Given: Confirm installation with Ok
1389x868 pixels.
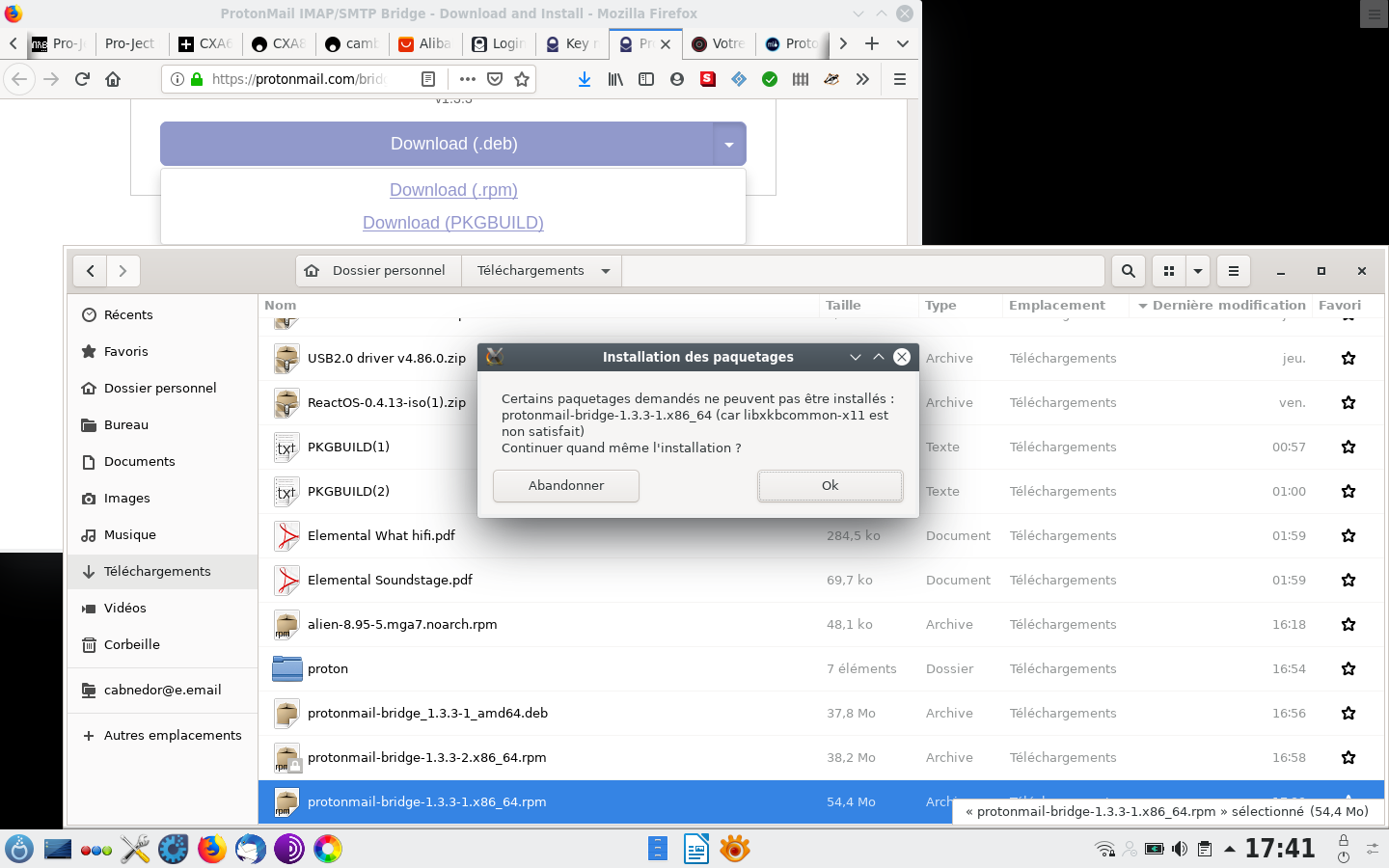Looking at the screenshot, I should coord(831,485).
